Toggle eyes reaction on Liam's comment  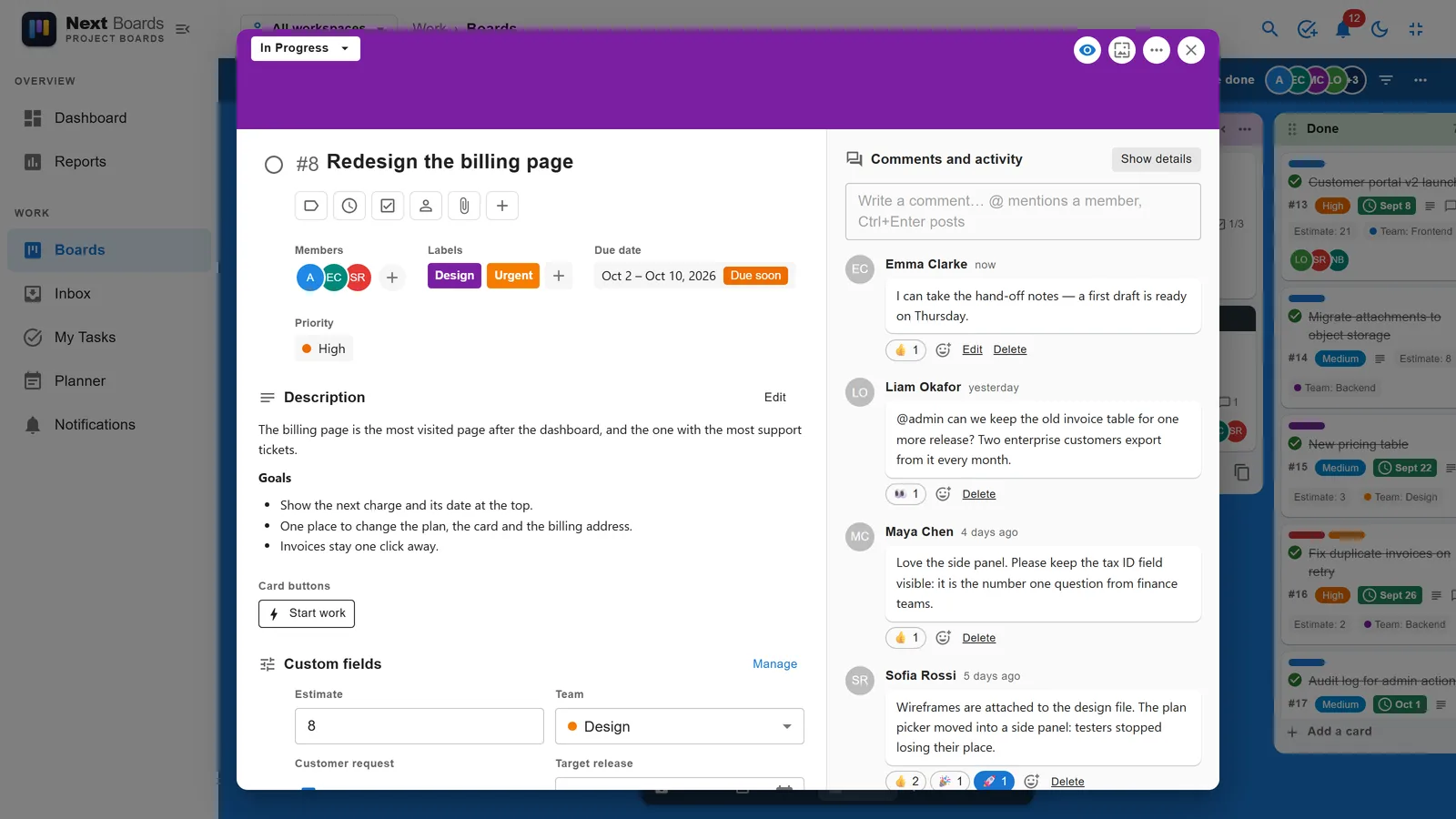pyautogui.click(x=905, y=494)
